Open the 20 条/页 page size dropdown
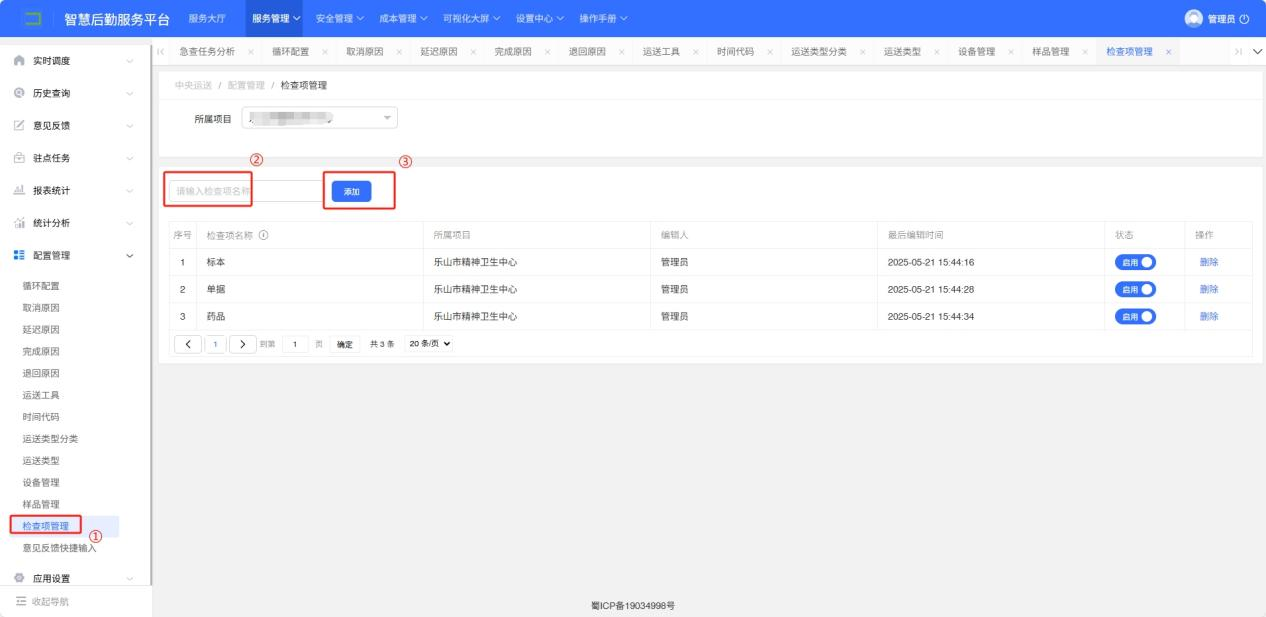The height and width of the screenshot is (617, 1266). pos(429,344)
